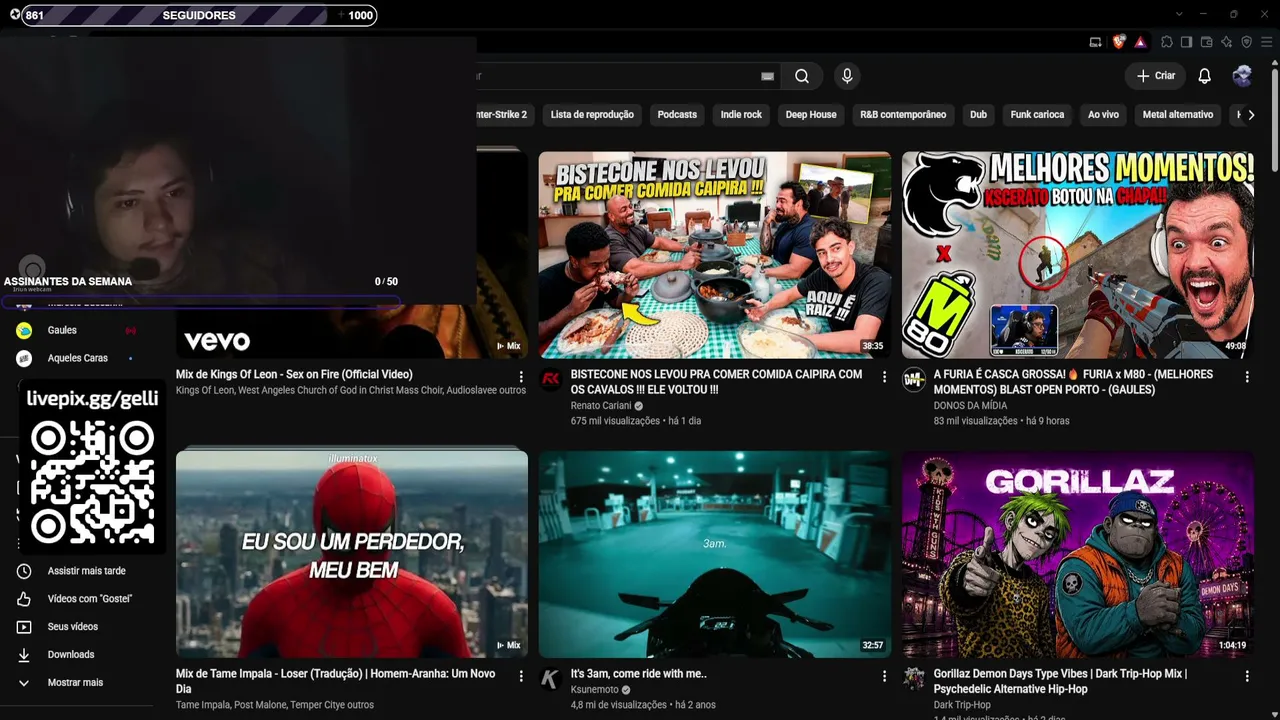Open options for the BISTECONE video

884,377
